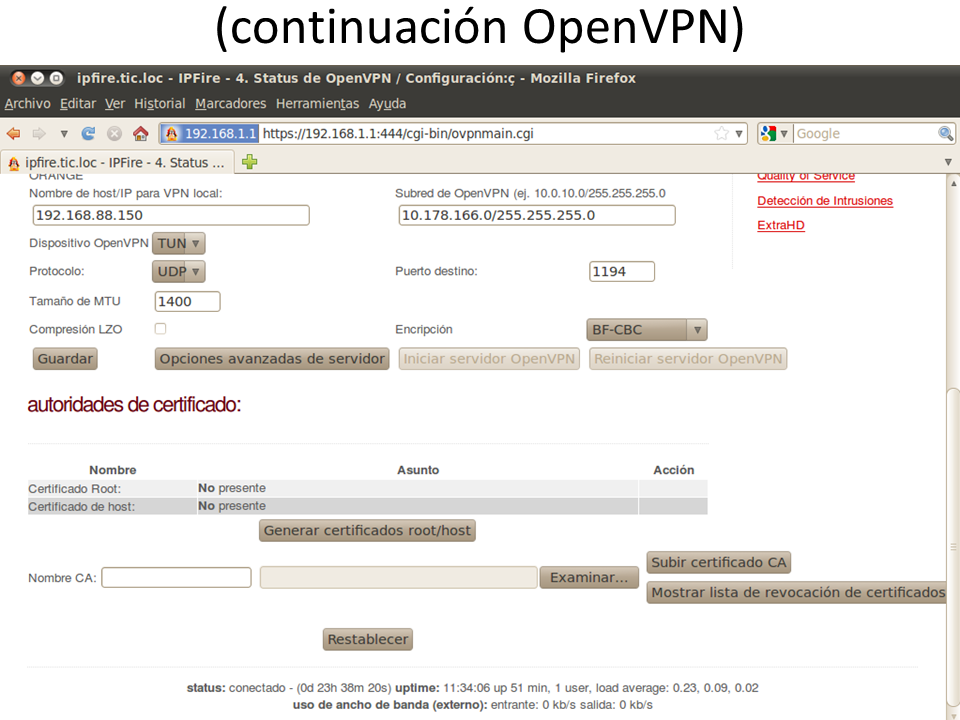Click the bookmark star icon in URL bar
The image size is (960, 720).
721,134
